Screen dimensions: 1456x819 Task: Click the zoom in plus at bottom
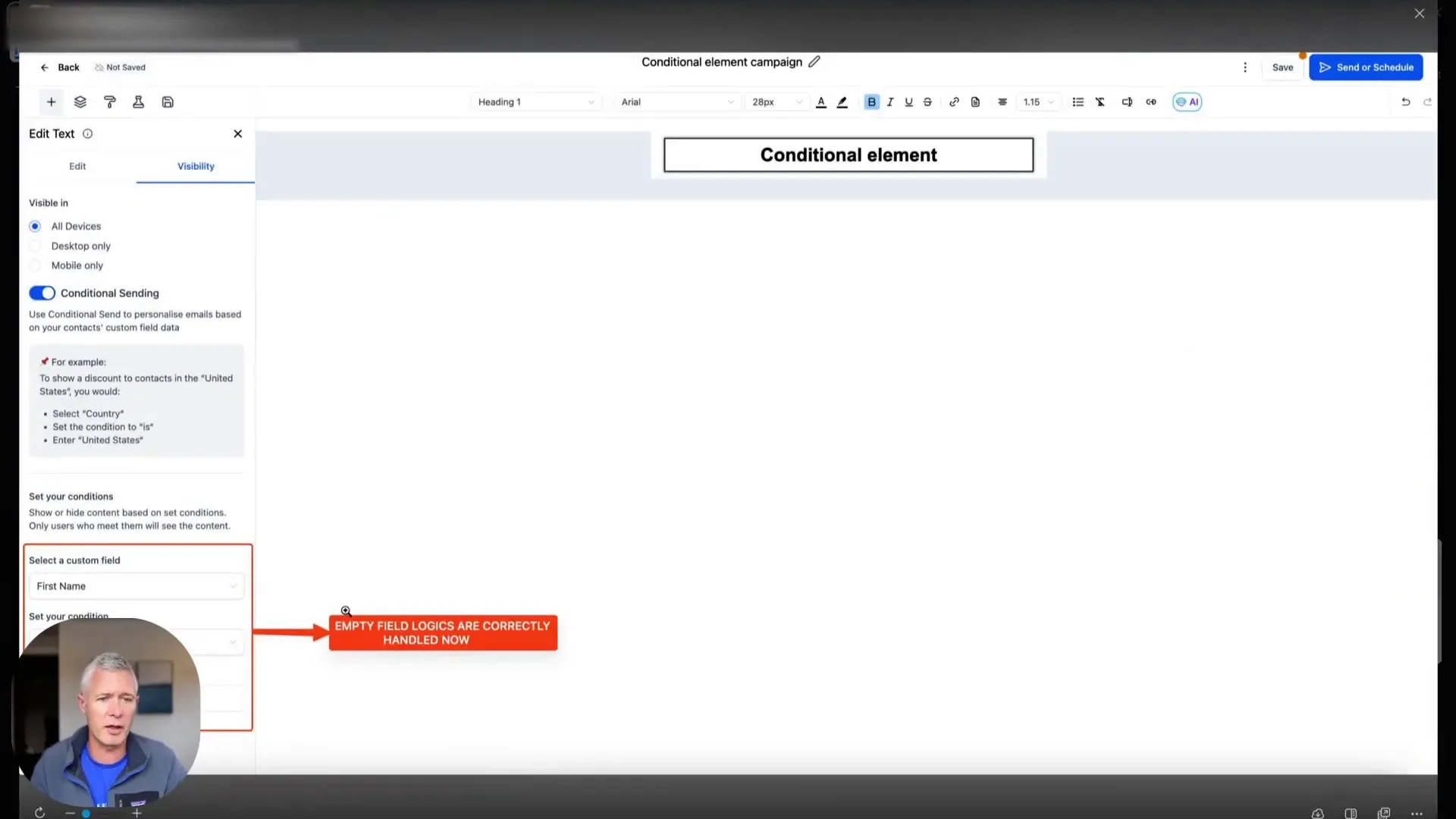tap(136, 813)
